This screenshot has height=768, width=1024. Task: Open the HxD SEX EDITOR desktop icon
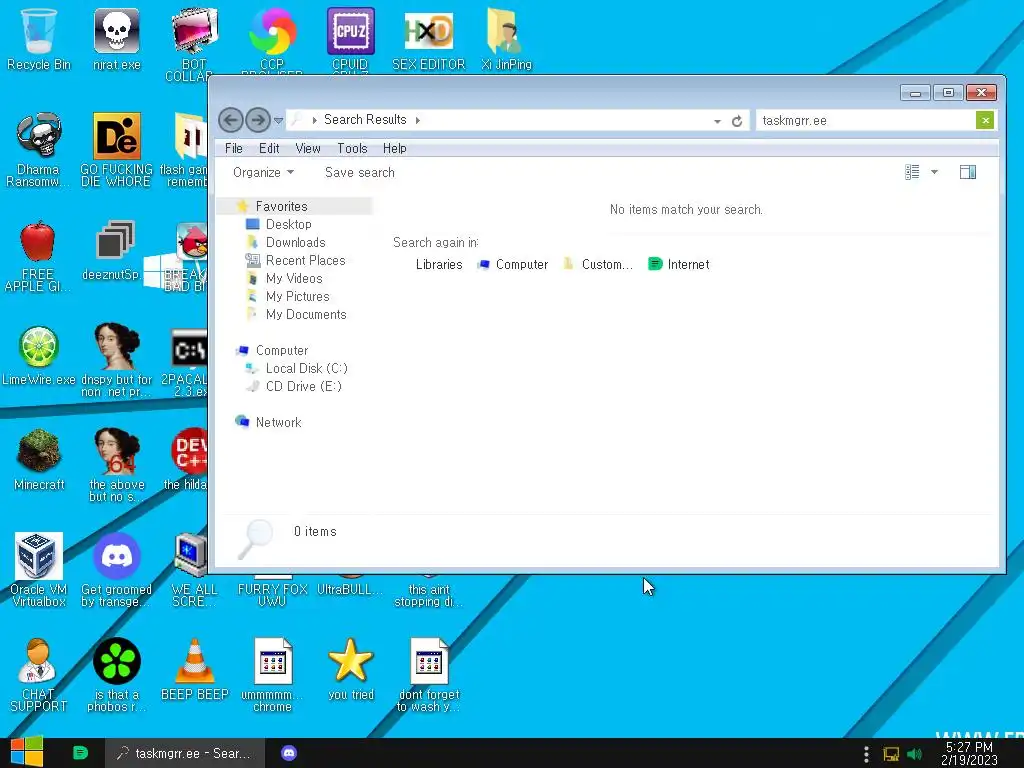click(428, 39)
